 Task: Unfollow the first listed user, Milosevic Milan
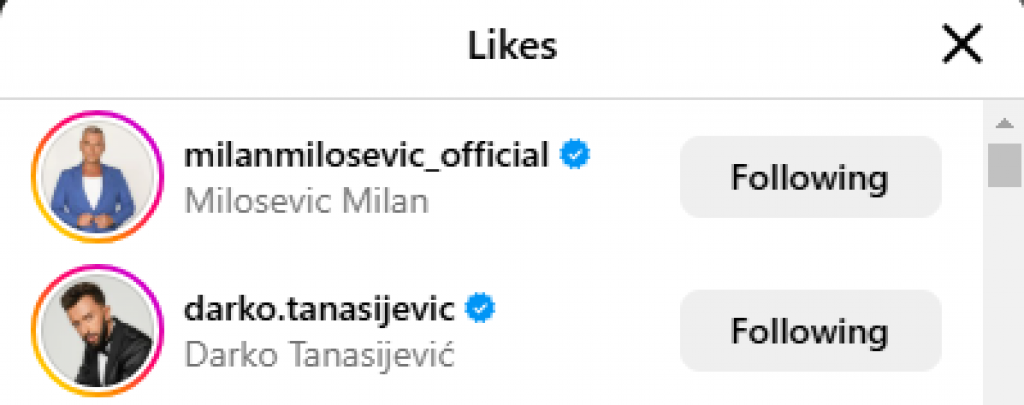[x=810, y=178]
